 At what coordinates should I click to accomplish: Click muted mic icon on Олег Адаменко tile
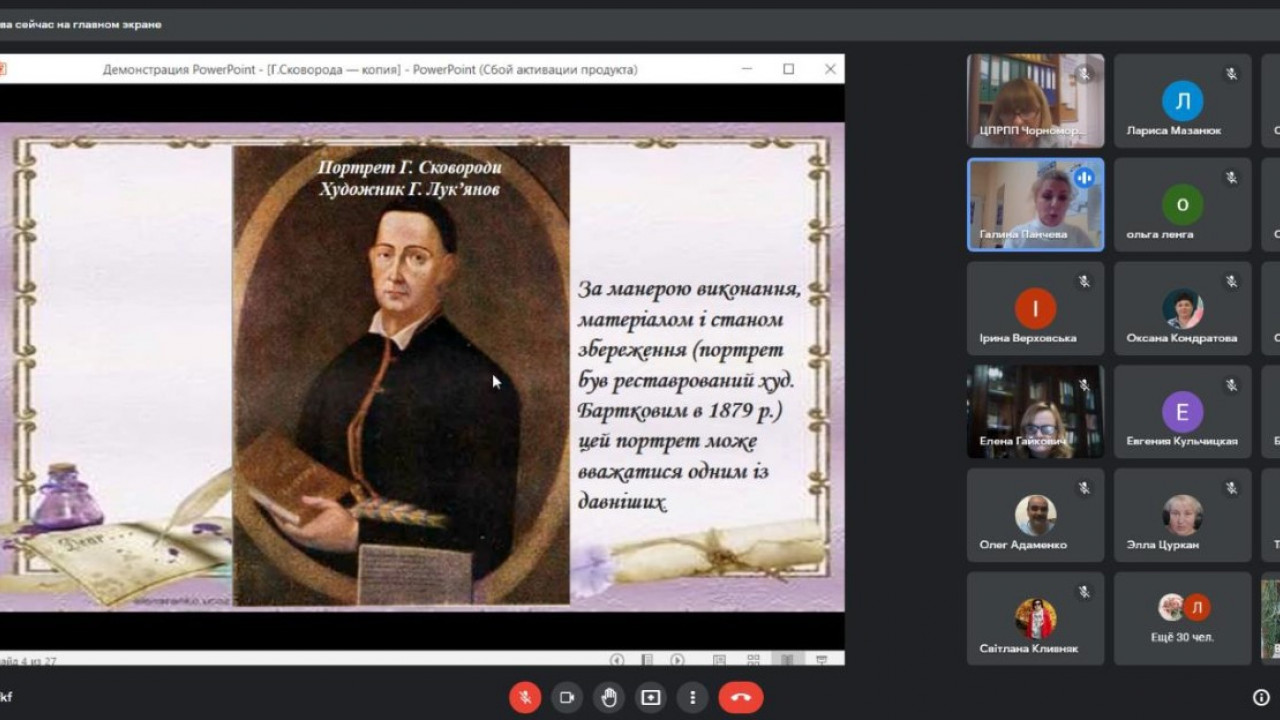1084,489
